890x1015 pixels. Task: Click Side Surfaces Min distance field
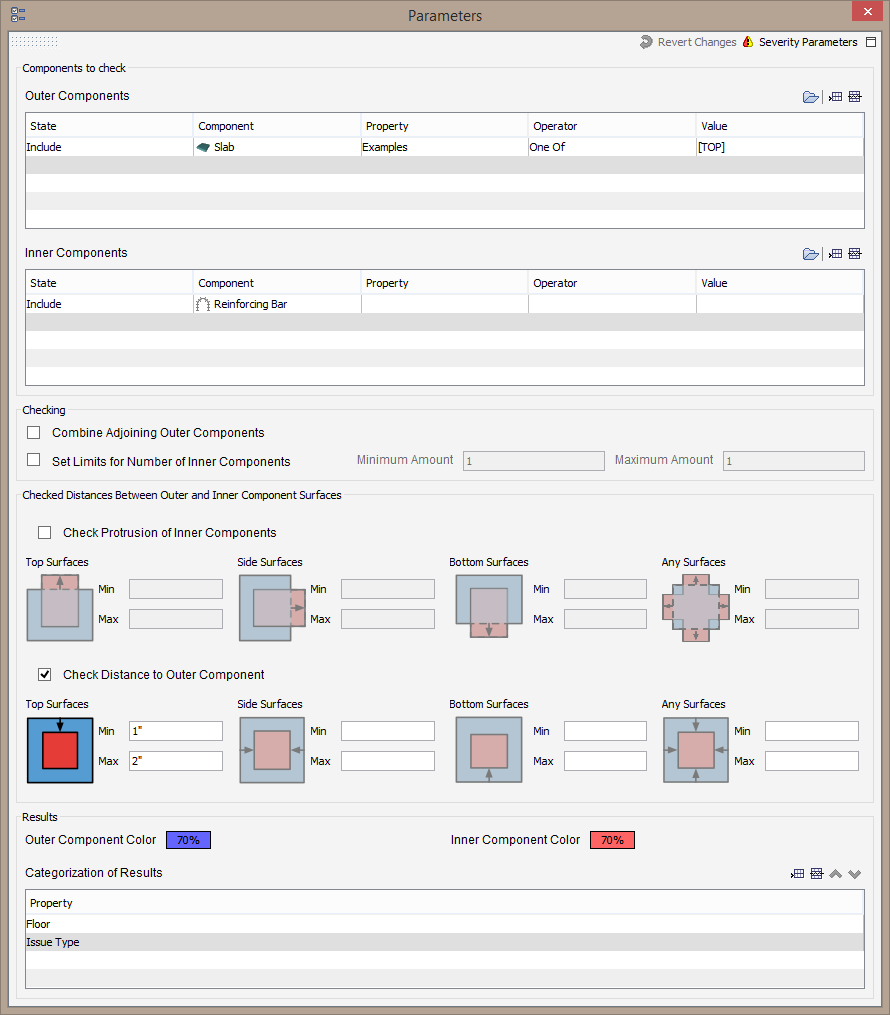point(388,731)
